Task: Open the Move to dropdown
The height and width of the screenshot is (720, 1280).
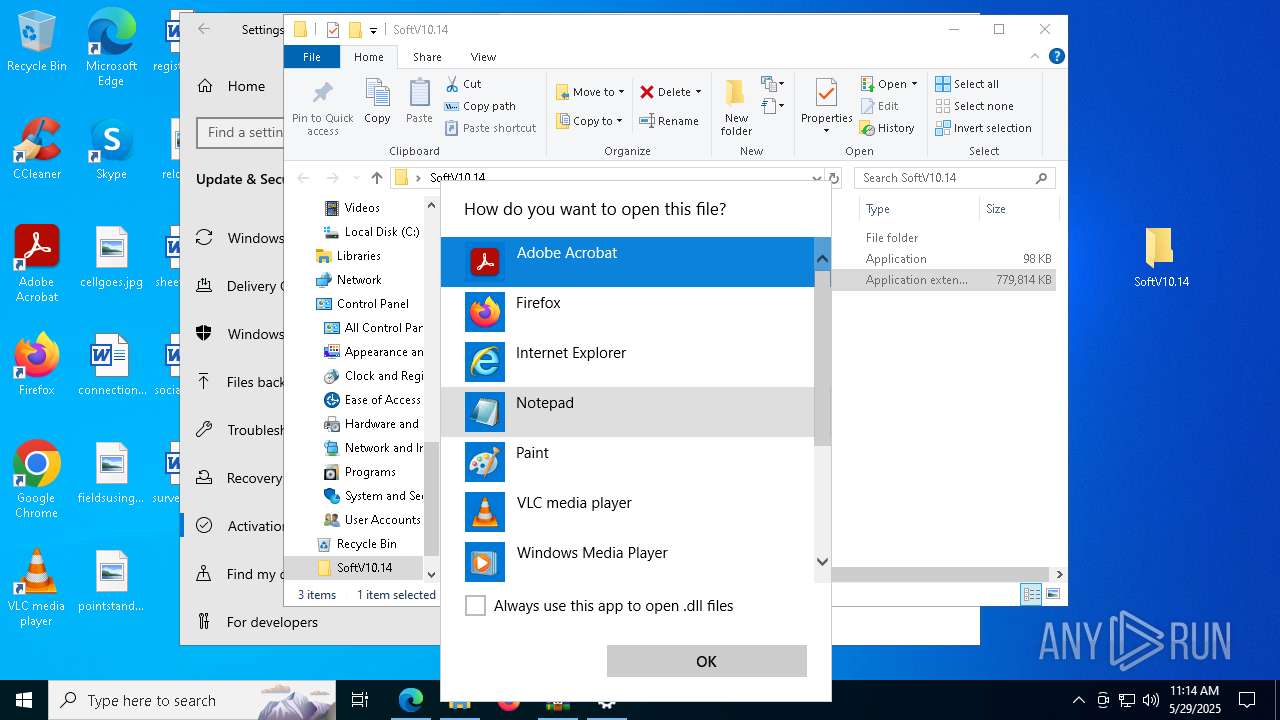Action: click(x=590, y=92)
